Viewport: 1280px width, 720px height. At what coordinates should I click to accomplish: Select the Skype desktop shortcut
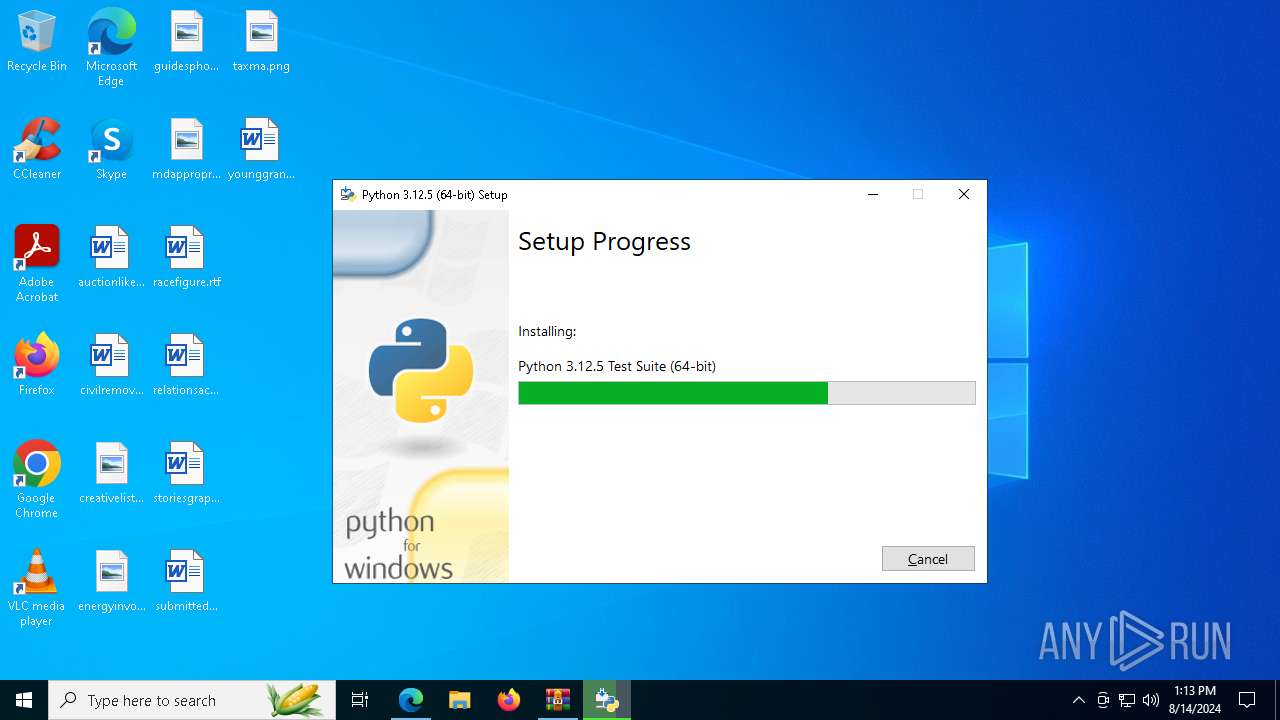click(x=111, y=150)
